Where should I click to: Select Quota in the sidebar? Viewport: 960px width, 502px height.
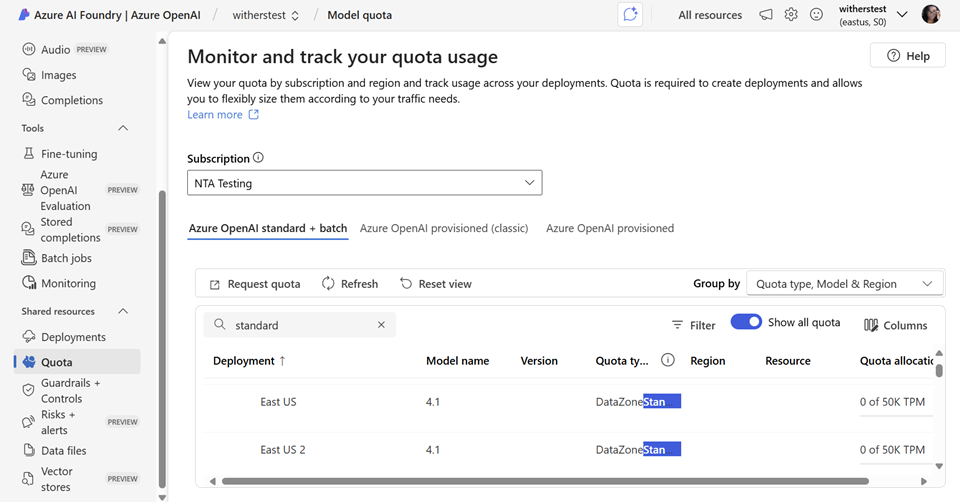point(77,362)
